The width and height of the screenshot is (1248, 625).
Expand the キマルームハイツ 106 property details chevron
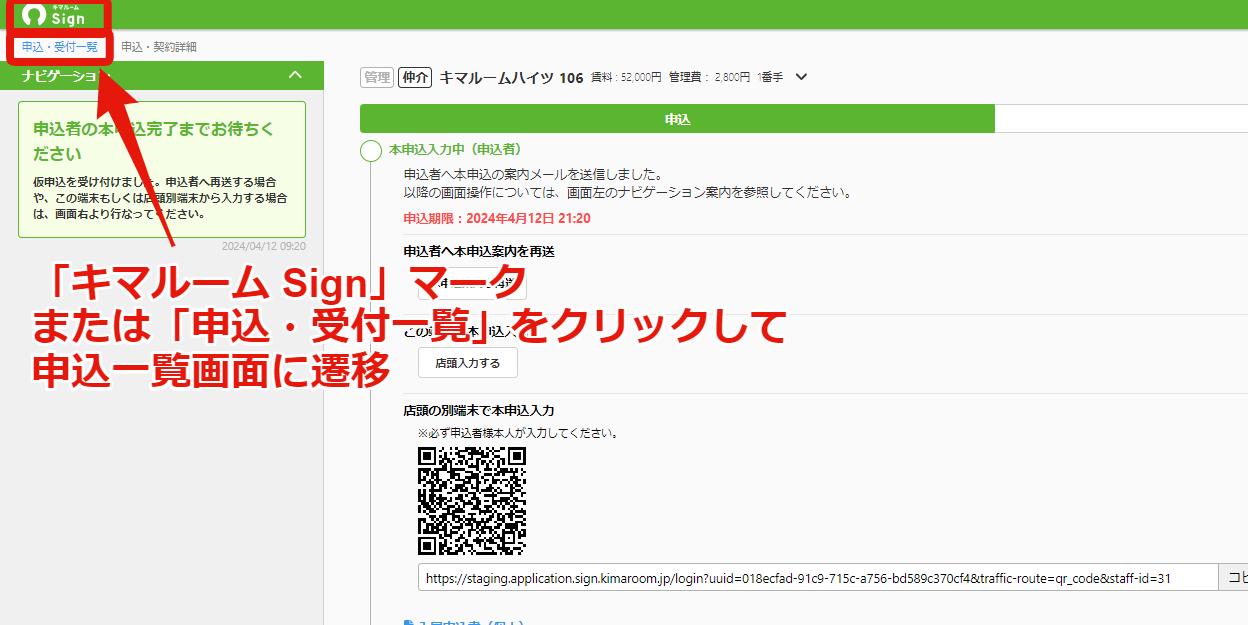[801, 77]
